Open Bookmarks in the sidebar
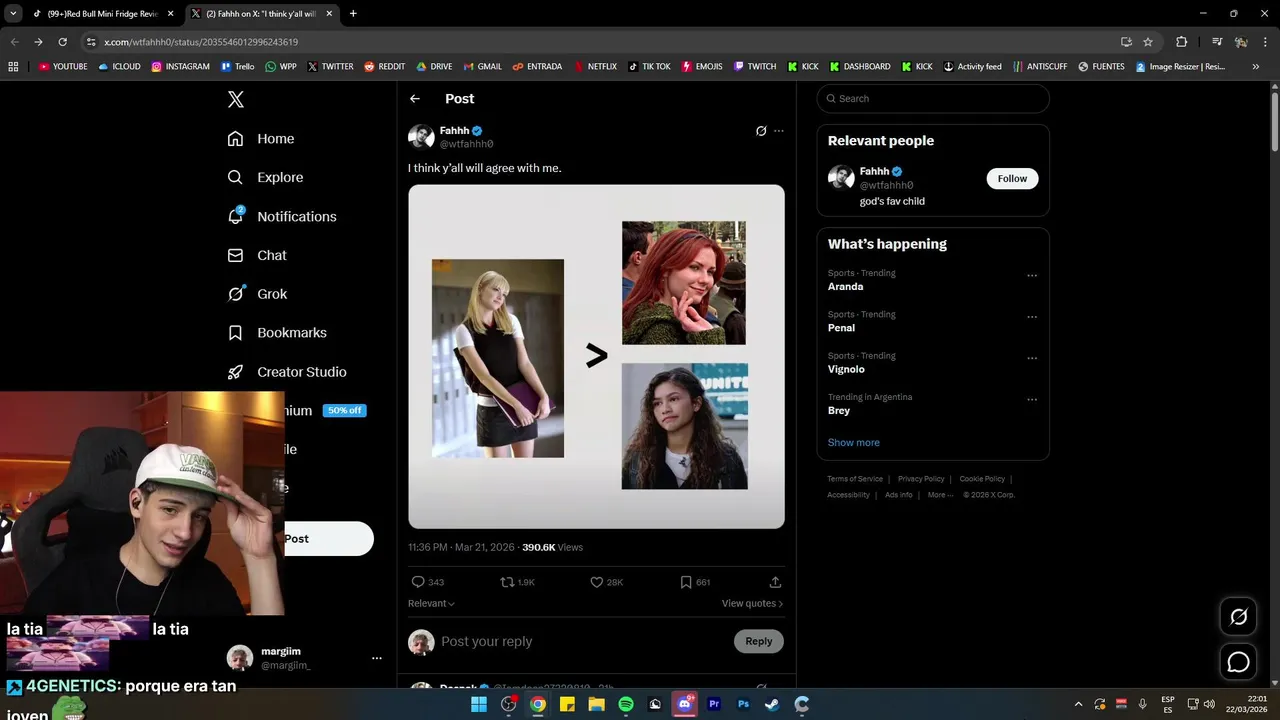The image size is (1280, 720). tap(277, 333)
